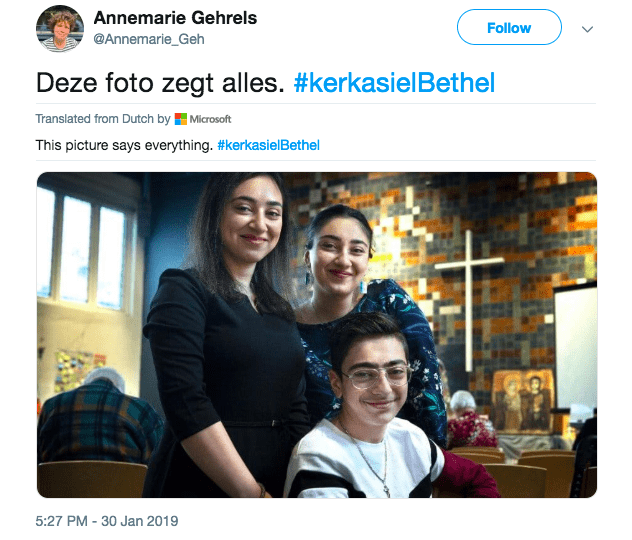Click the religious icon painting in photo
The width and height of the screenshot is (632, 540).
click(x=523, y=401)
